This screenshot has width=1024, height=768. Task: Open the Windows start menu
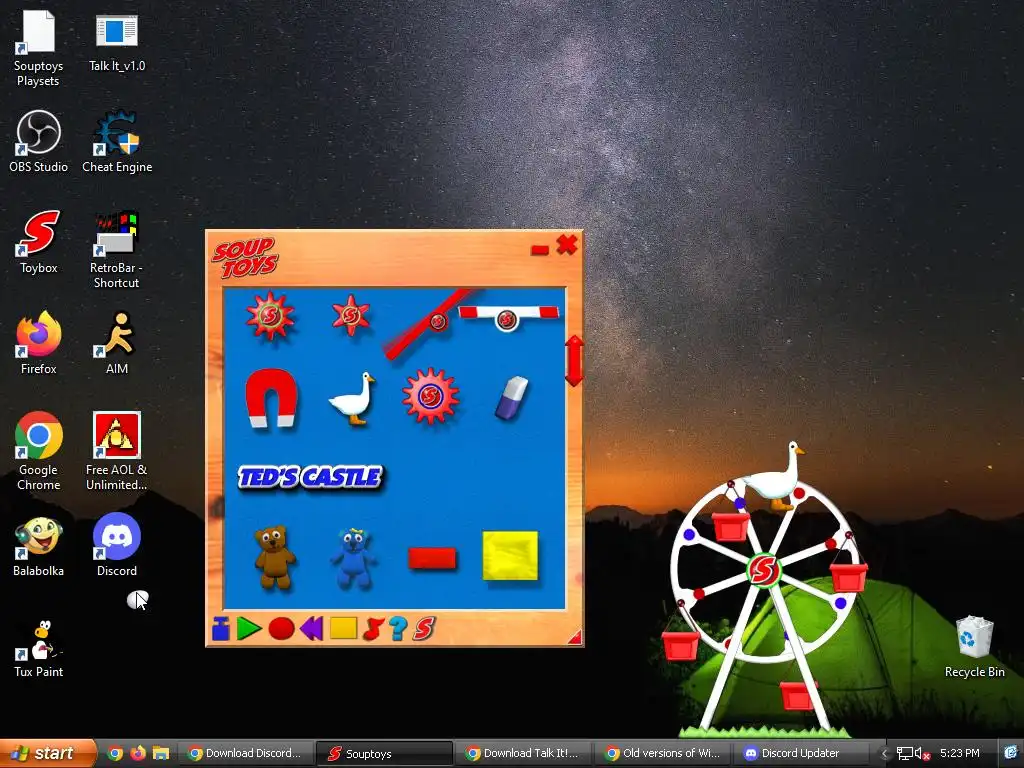point(47,753)
